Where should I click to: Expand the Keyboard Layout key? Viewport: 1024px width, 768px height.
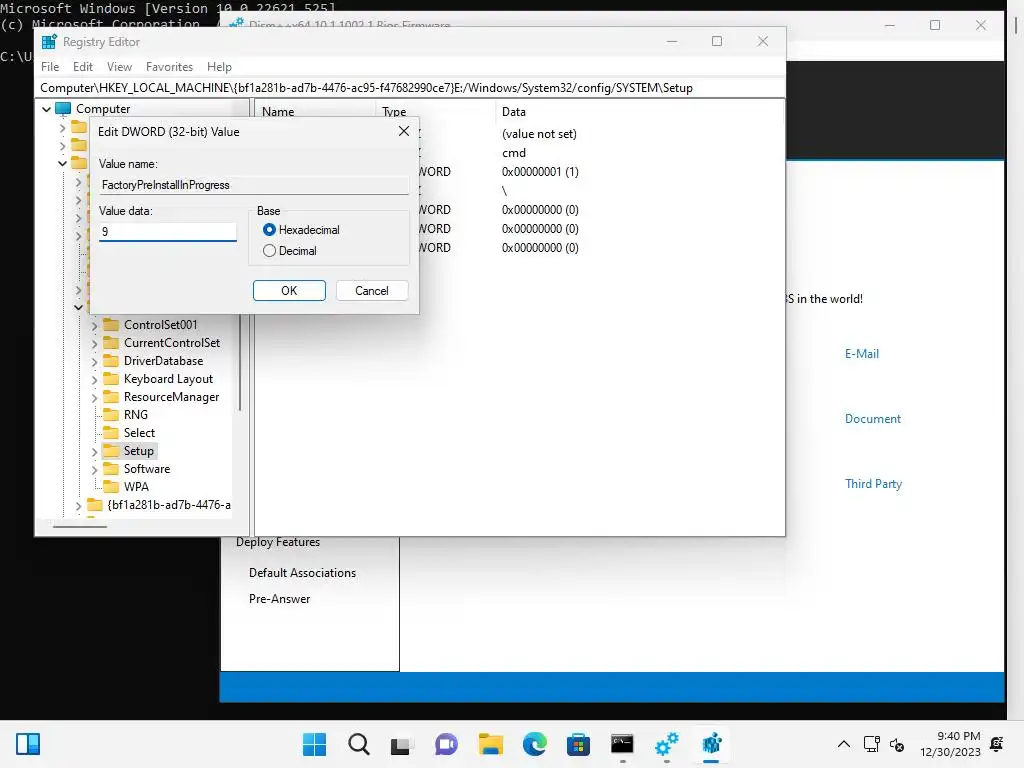(x=94, y=379)
